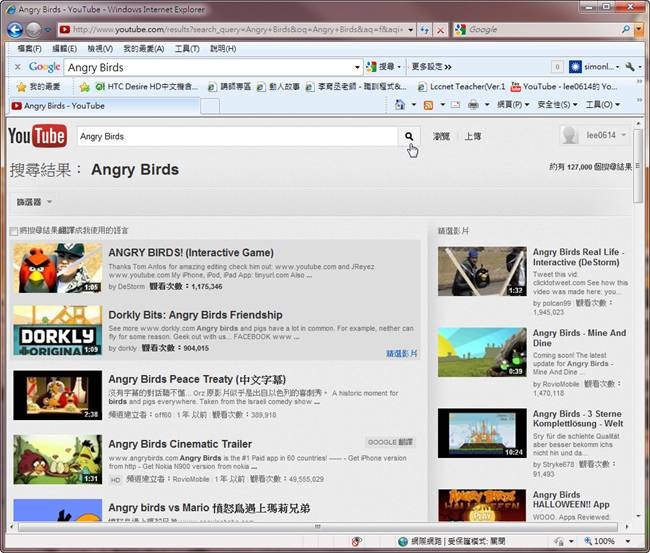Screen dimensions: 650x553
Task: Expand the 篩選器 filter dropdown
Action: pos(34,202)
